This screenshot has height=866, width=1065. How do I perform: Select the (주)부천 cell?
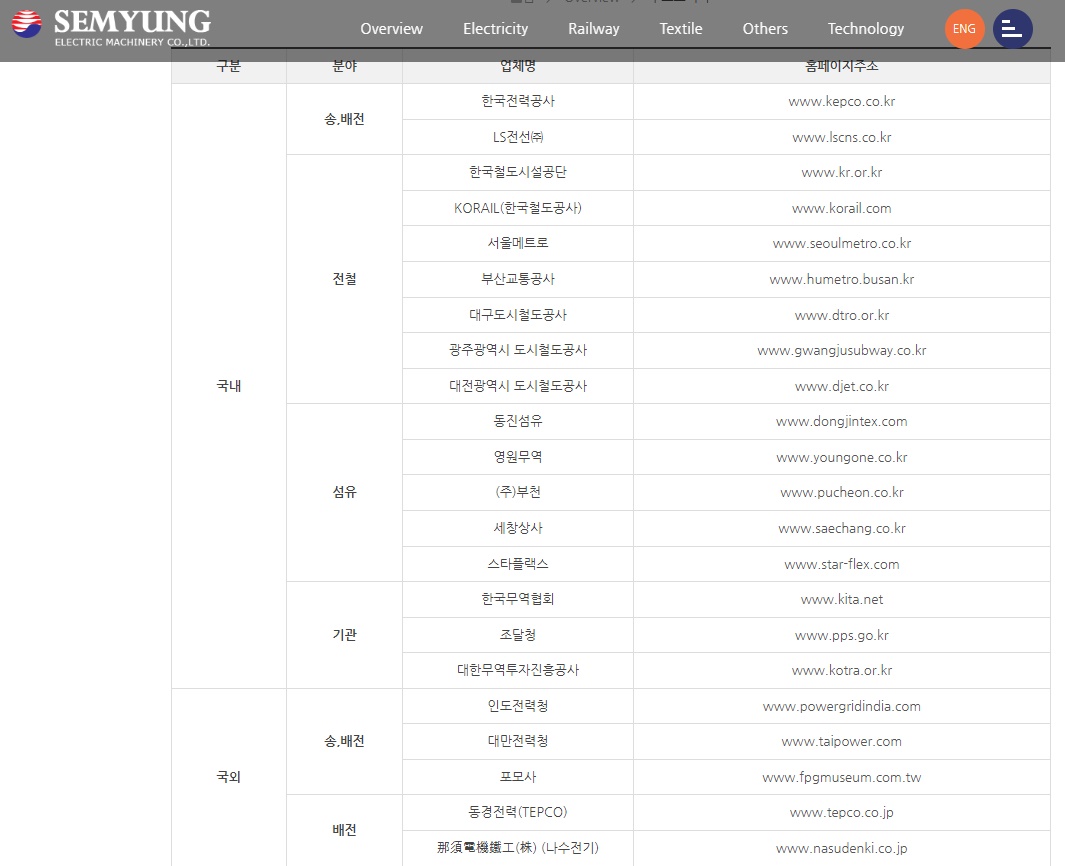click(x=518, y=492)
